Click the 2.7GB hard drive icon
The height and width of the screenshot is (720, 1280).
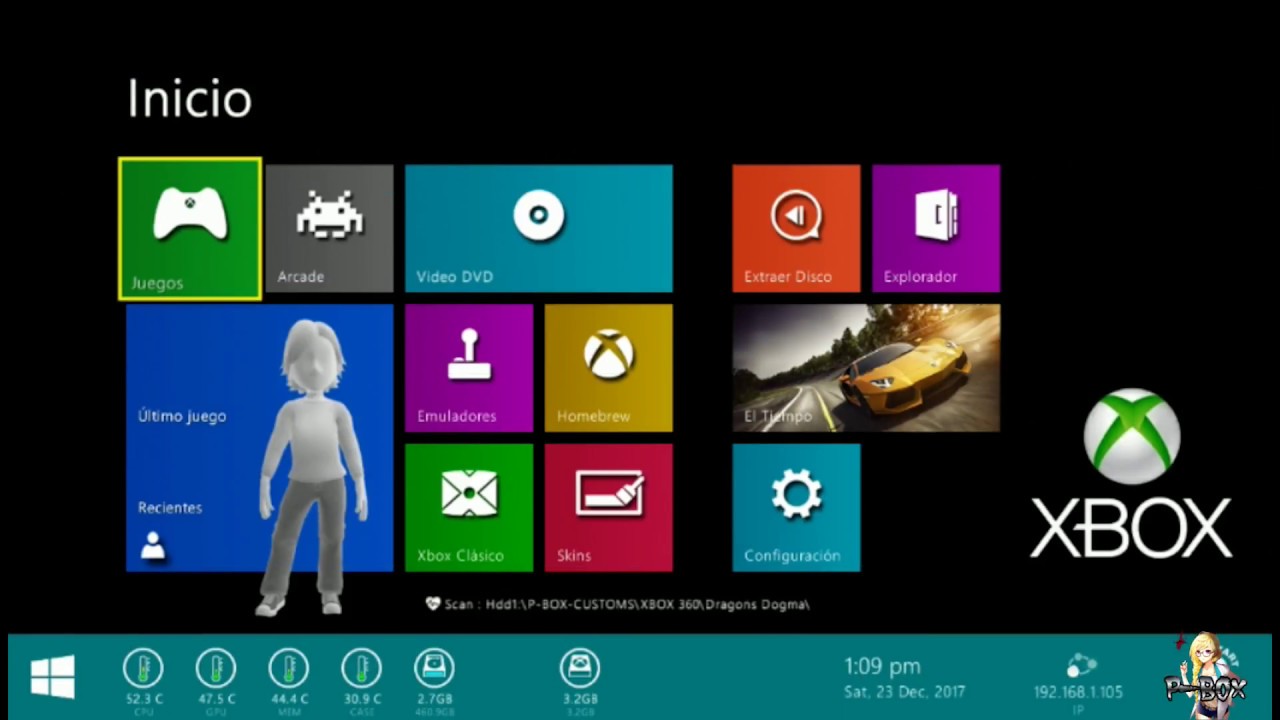click(434, 668)
